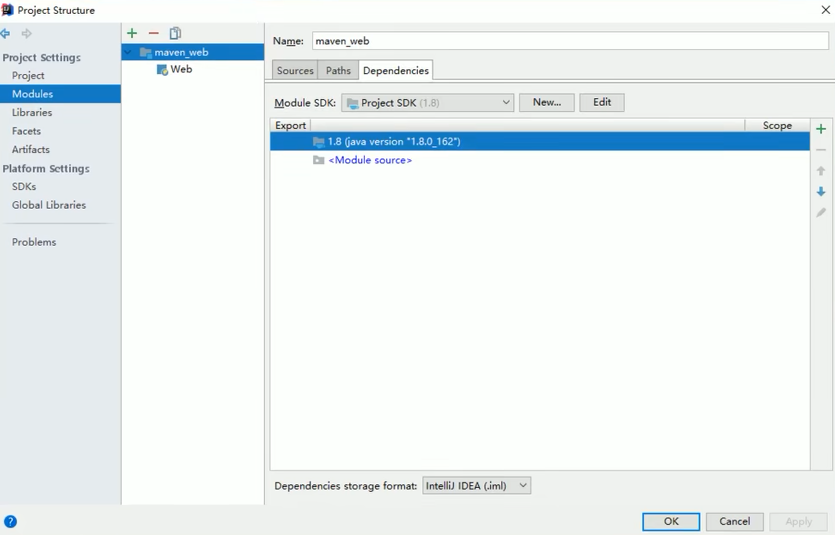Select the Dependencies tab
This screenshot has height=535, width=835.
(396, 70)
